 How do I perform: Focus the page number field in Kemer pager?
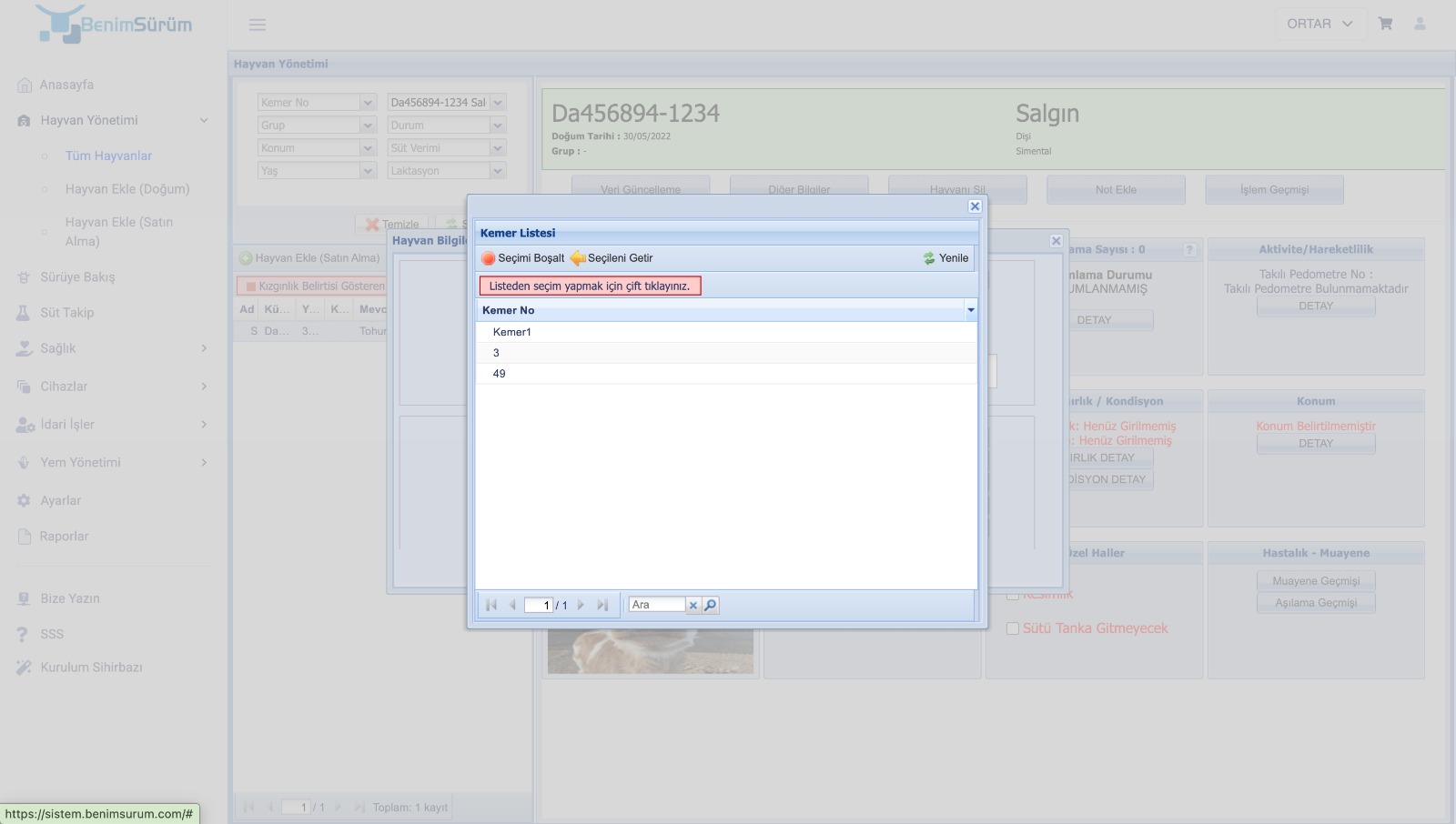539,605
